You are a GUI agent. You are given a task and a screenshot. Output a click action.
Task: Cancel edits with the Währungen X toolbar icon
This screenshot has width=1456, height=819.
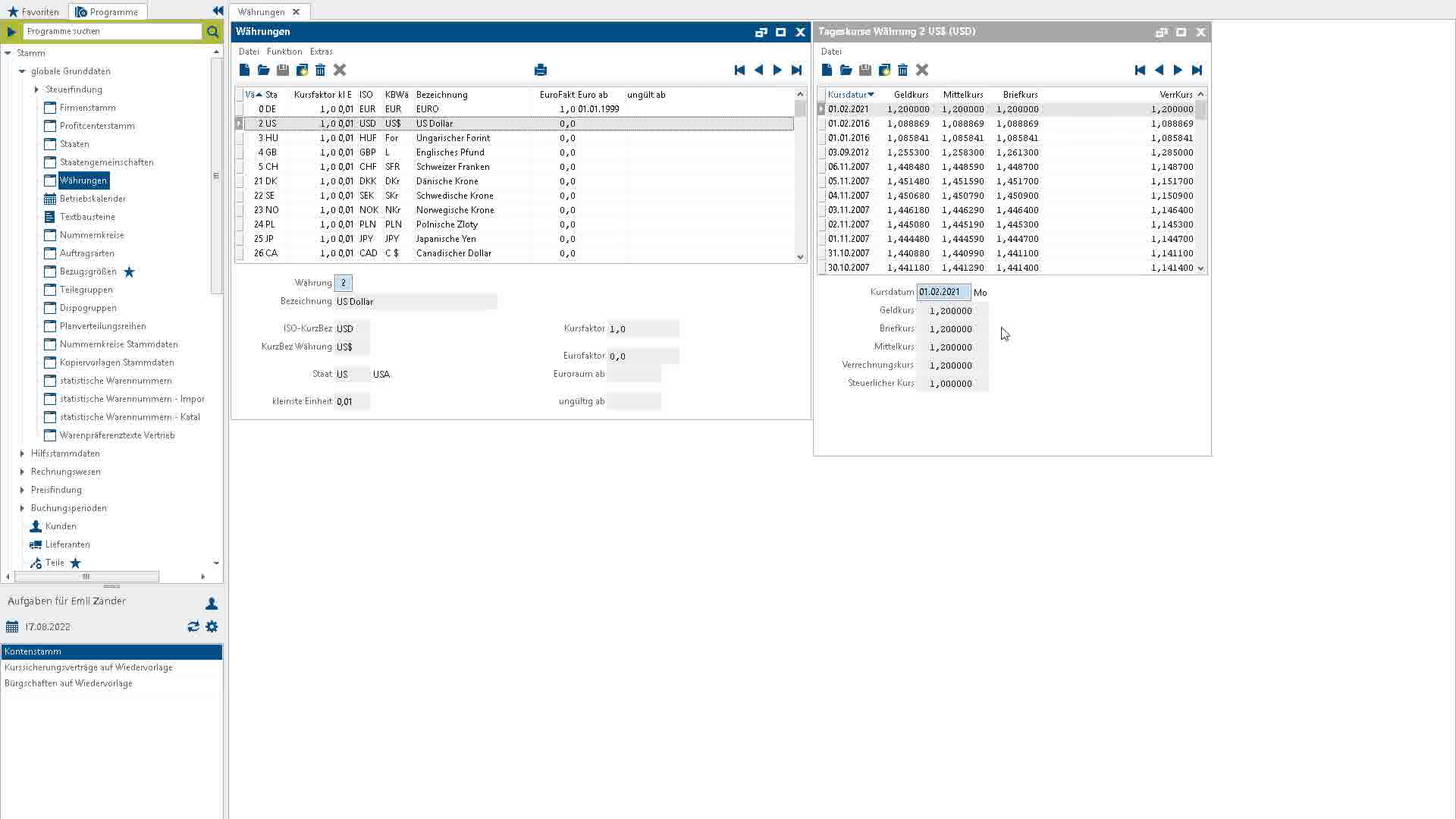(x=340, y=70)
